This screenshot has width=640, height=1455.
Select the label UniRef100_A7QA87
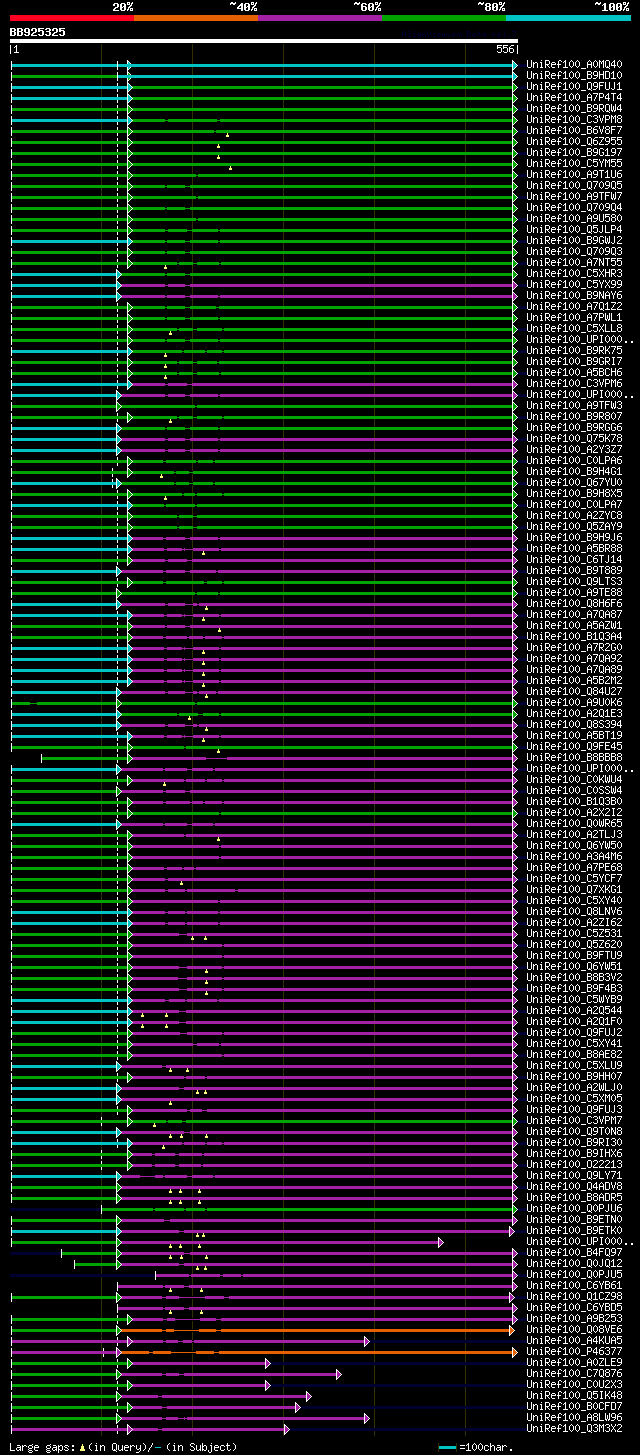(574, 614)
